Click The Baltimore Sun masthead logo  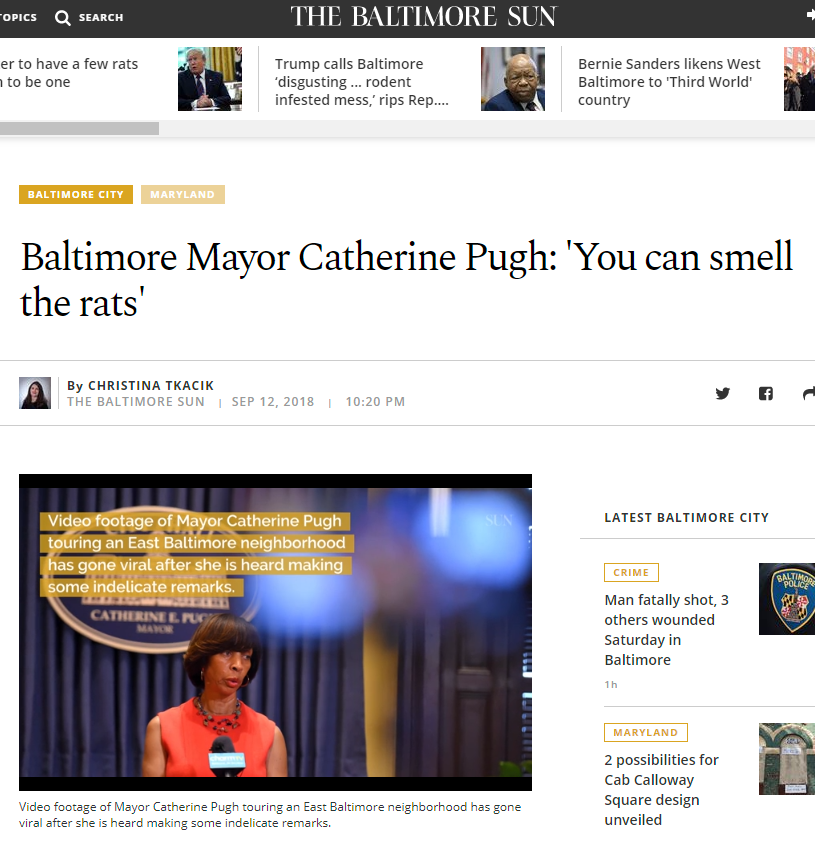tap(423, 17)
